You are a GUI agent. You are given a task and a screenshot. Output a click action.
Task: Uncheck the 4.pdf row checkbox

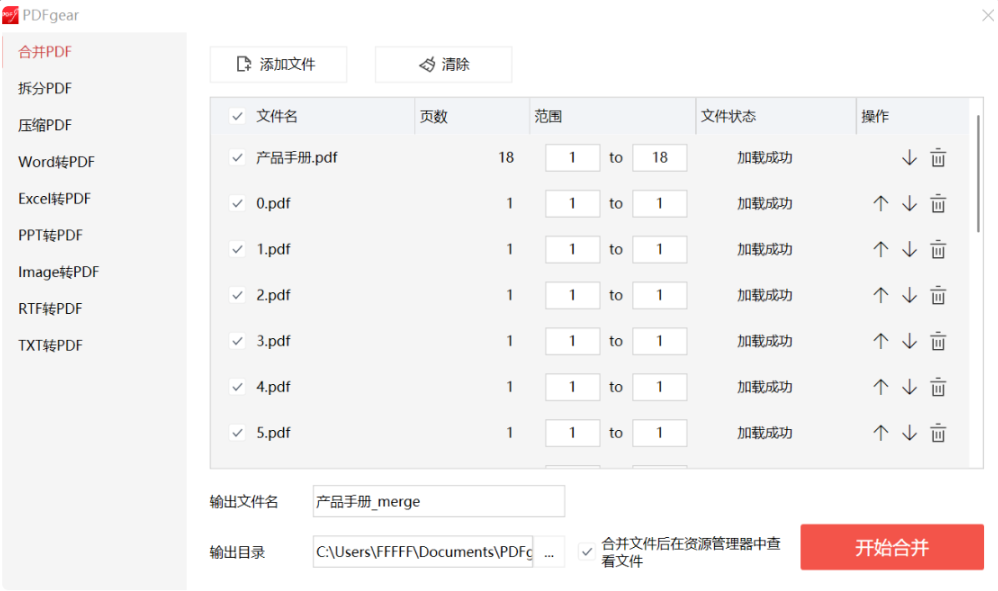(x=237, y=387)
